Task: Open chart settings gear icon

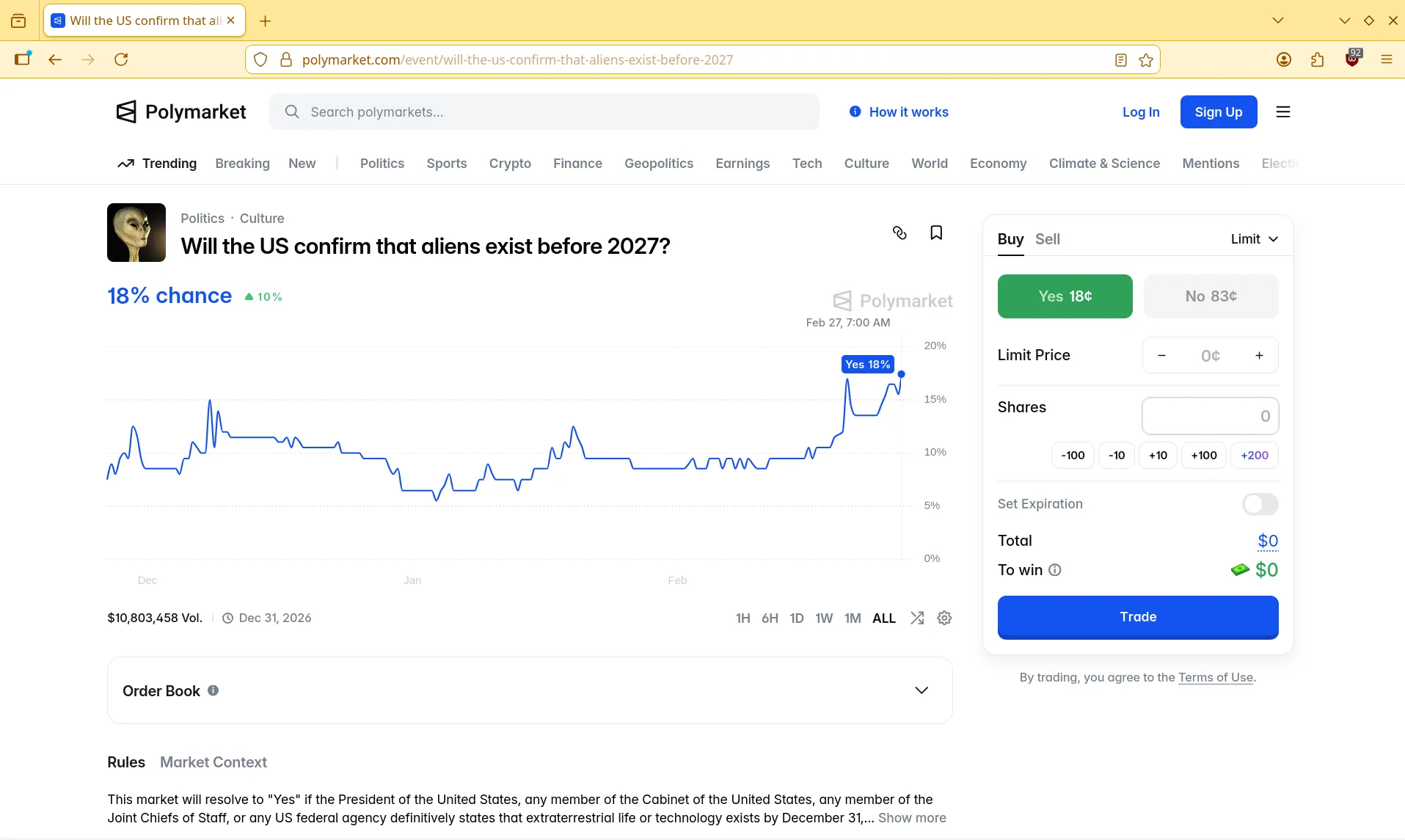Action: pos(944,618)
